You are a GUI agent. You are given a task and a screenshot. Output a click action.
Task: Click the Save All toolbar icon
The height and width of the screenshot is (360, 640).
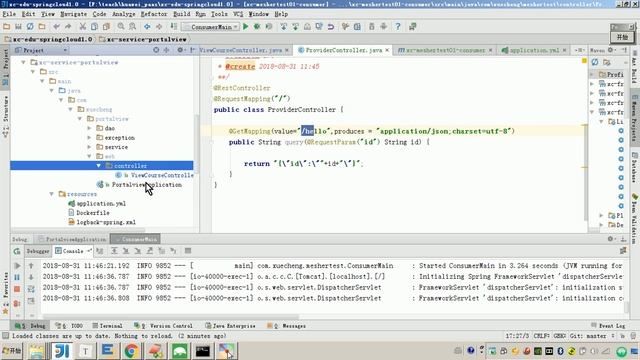[x=18, y=27]
